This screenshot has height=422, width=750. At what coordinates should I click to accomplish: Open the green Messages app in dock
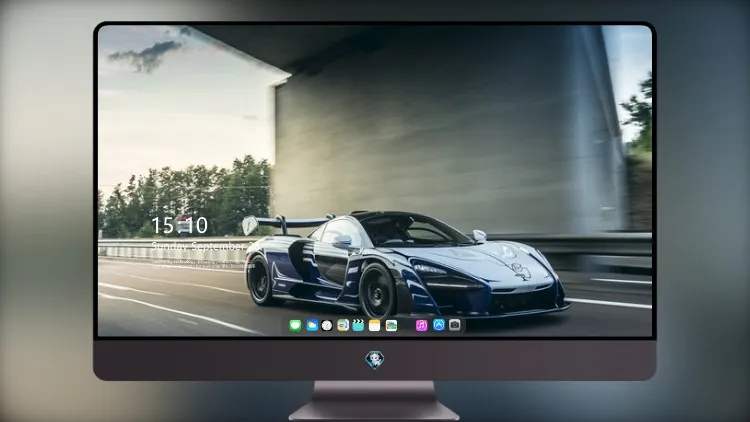point(295,325)
